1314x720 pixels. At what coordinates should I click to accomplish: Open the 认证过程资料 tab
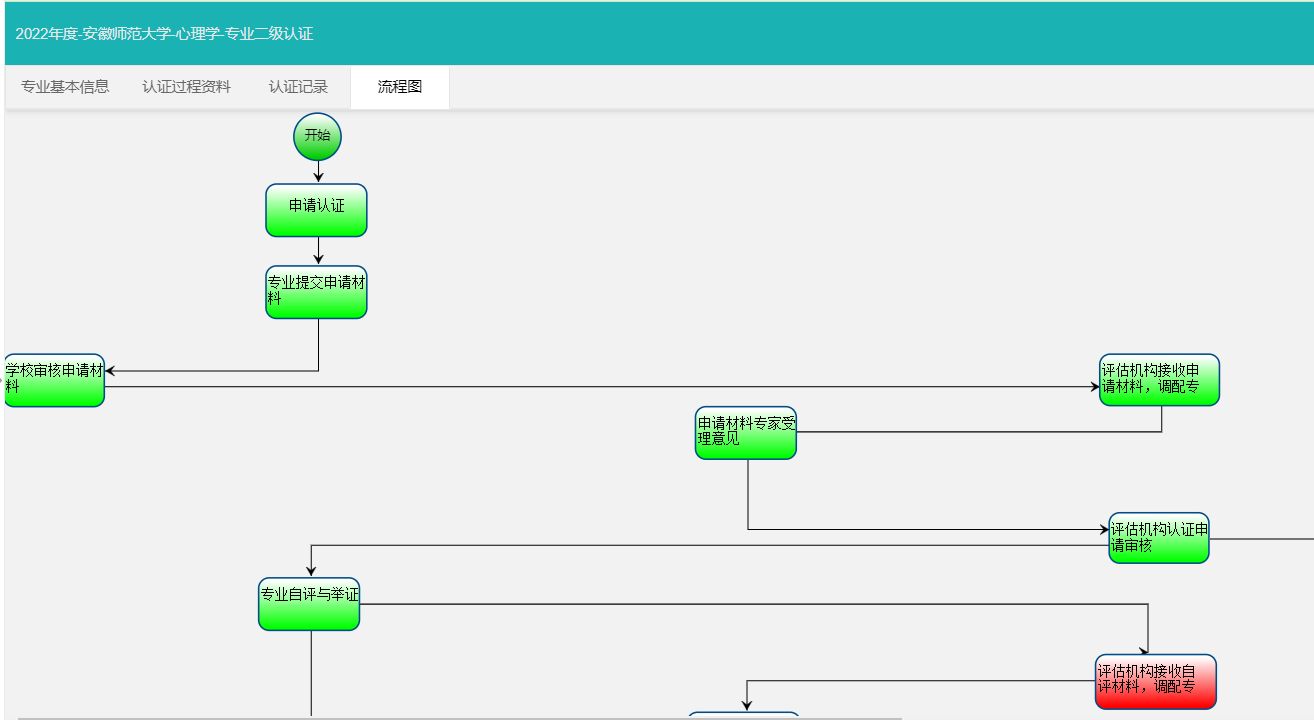186,87
